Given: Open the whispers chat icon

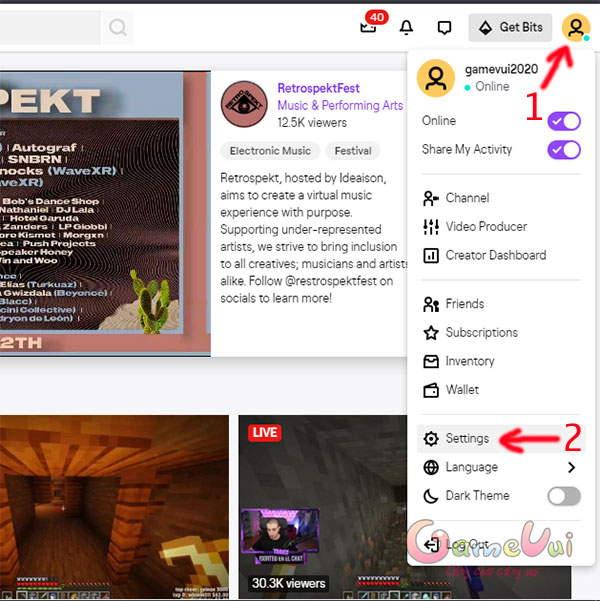Looking at the screenshot, I should [444, 28].
